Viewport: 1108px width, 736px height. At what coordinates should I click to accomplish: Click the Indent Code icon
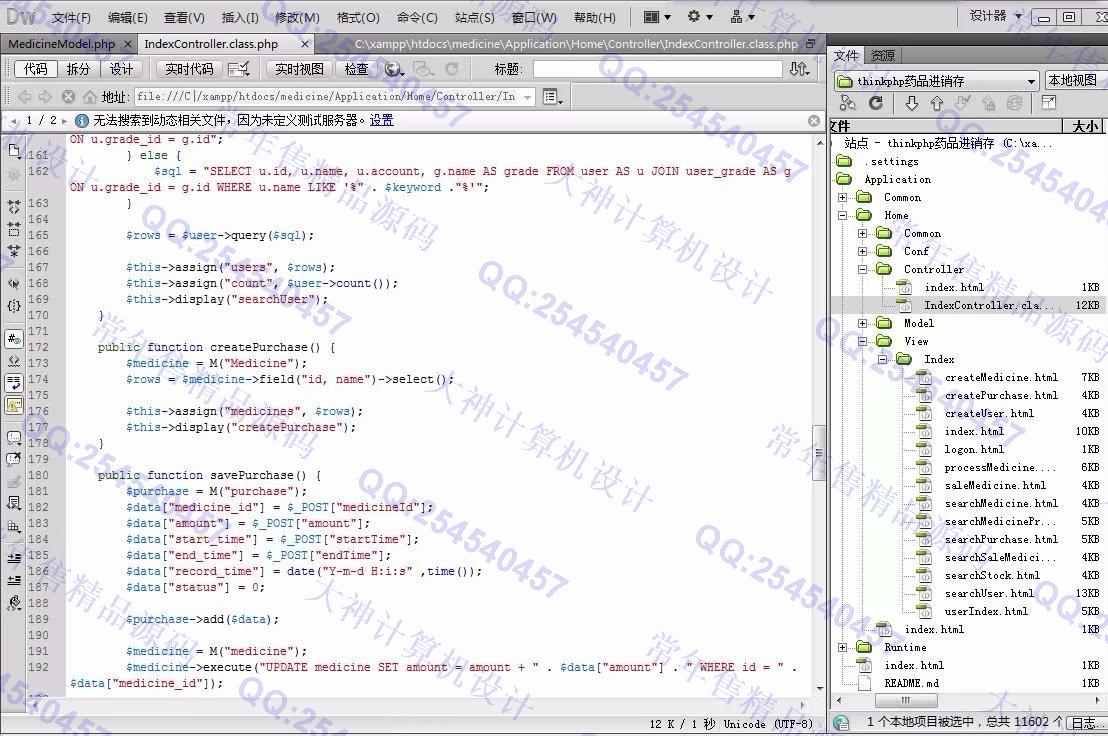(13, 558)
